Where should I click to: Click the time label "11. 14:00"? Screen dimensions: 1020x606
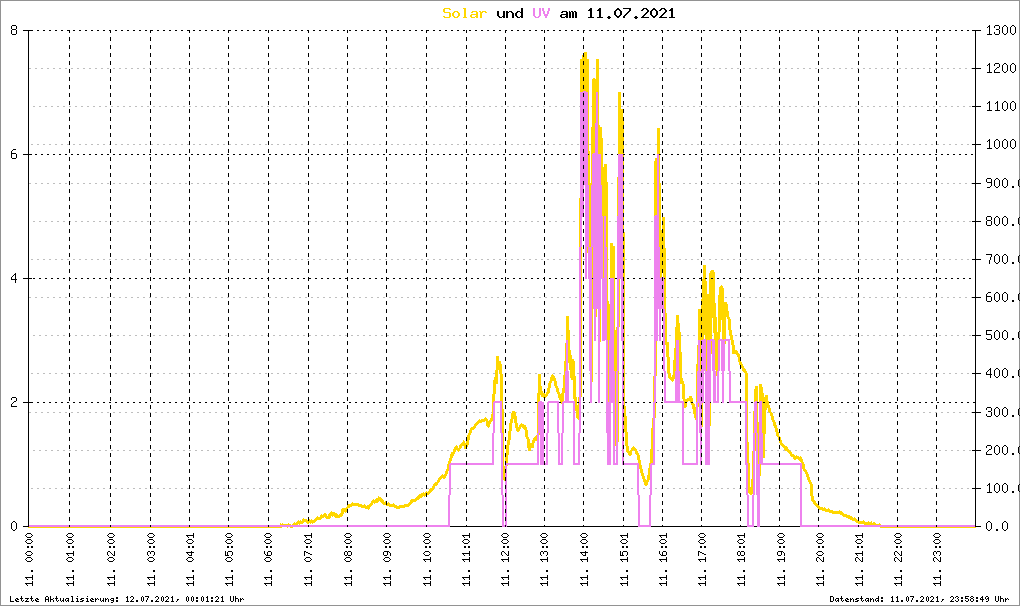(x=584, y=559)
